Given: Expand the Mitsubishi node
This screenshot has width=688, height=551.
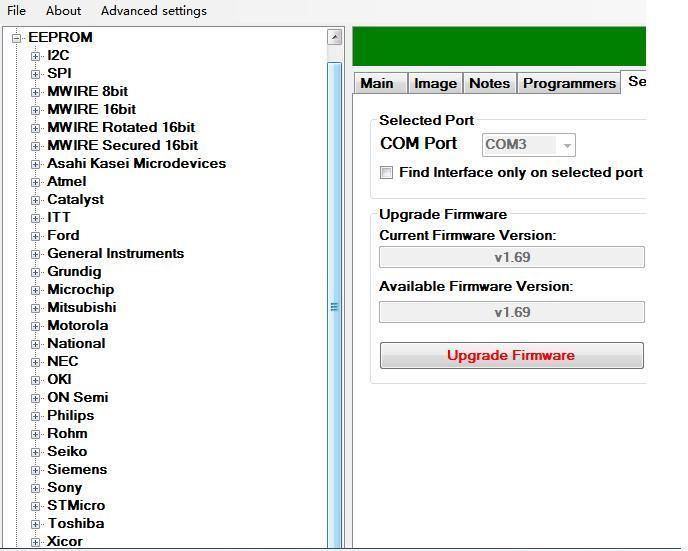Looking at the screenshot, I should click(x=36, y=308).
